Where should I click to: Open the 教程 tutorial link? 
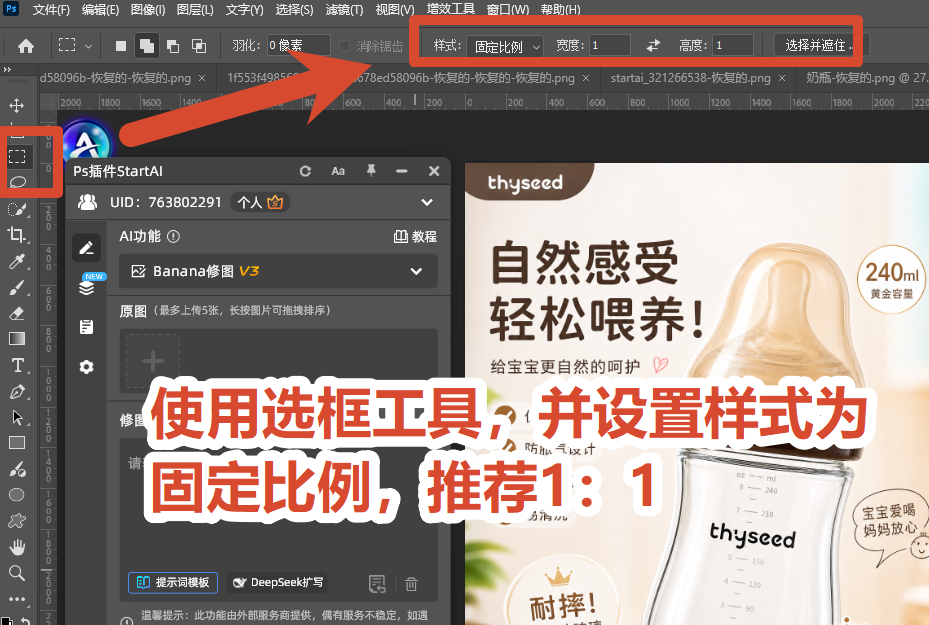[415, 237]
